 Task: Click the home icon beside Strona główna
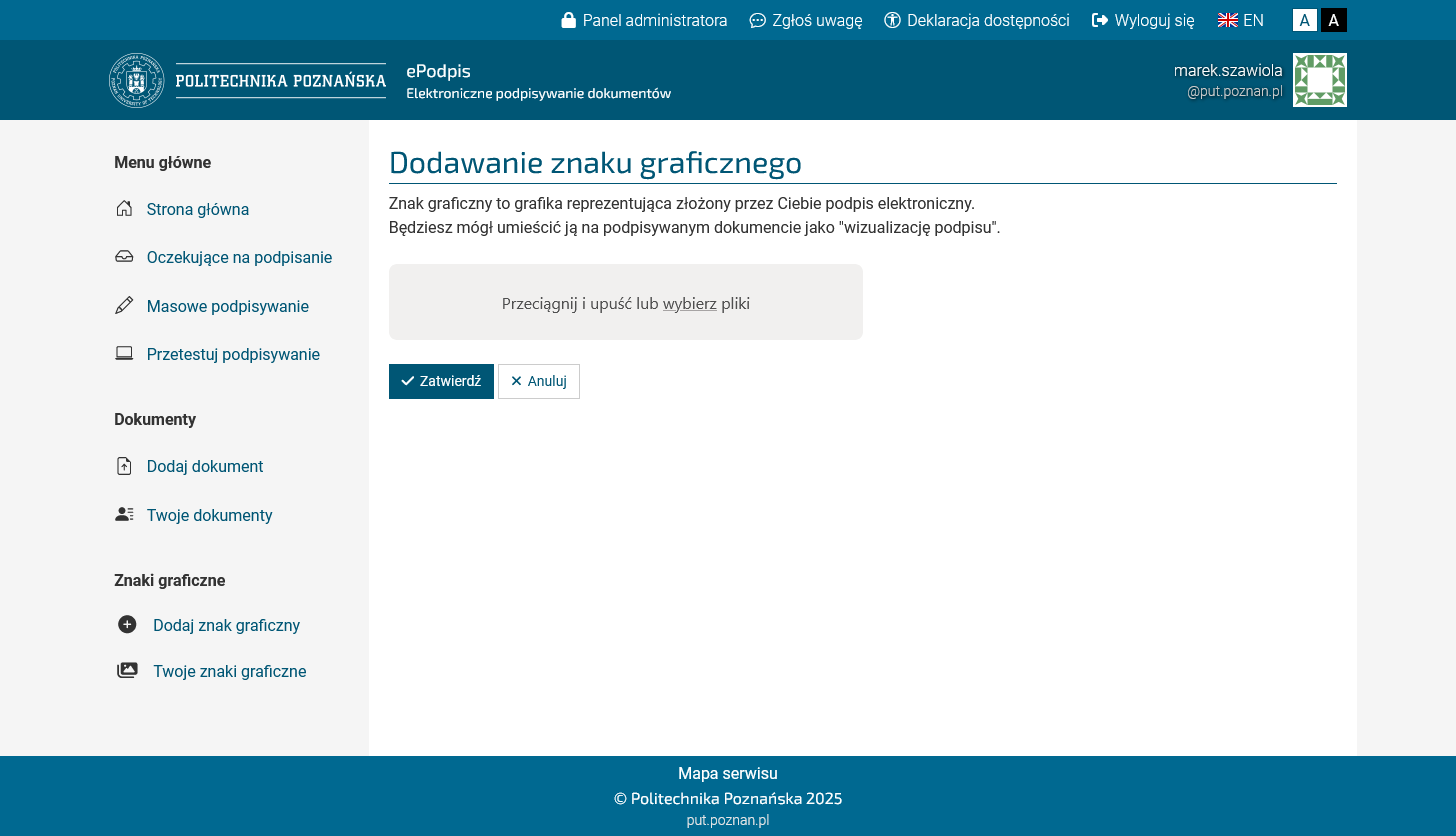(x=124, y=209)
